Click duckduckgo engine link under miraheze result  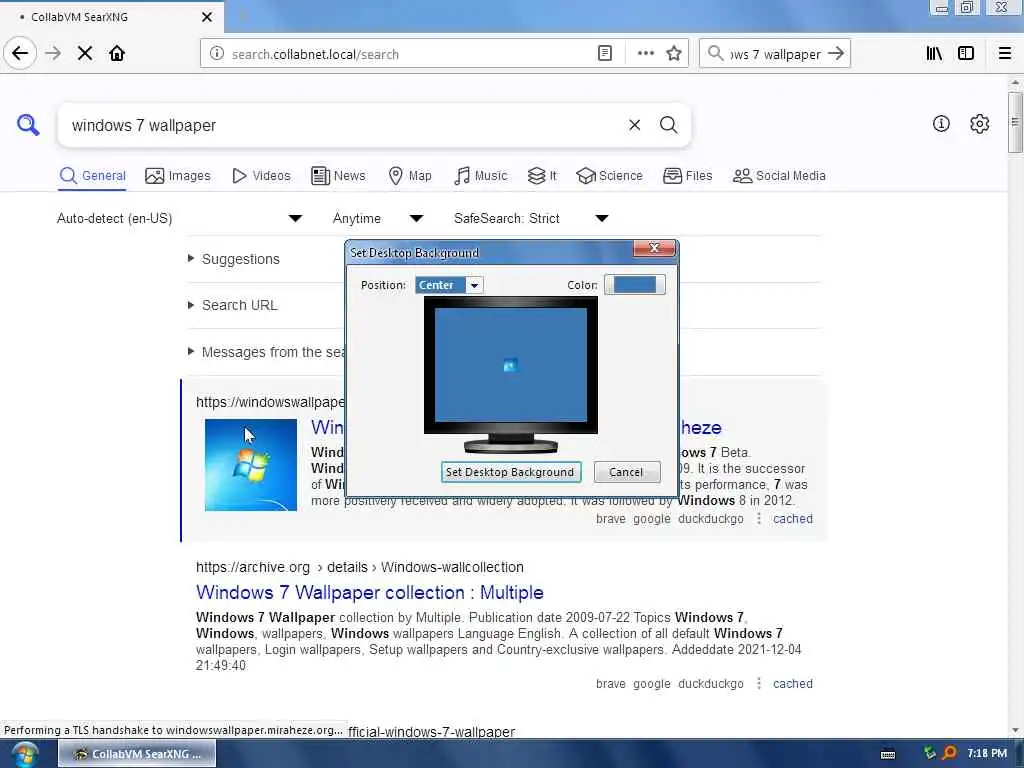coord(711,519)
